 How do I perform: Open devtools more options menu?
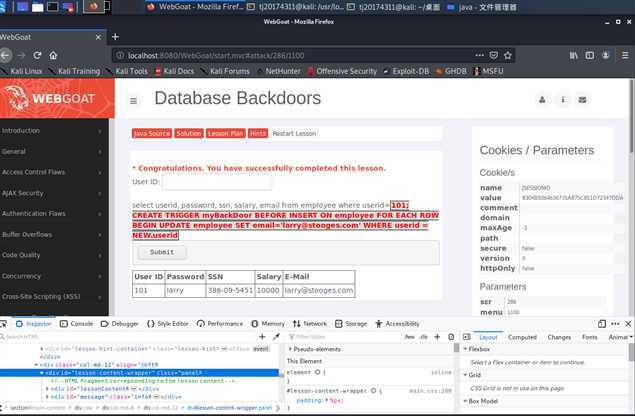615,323
